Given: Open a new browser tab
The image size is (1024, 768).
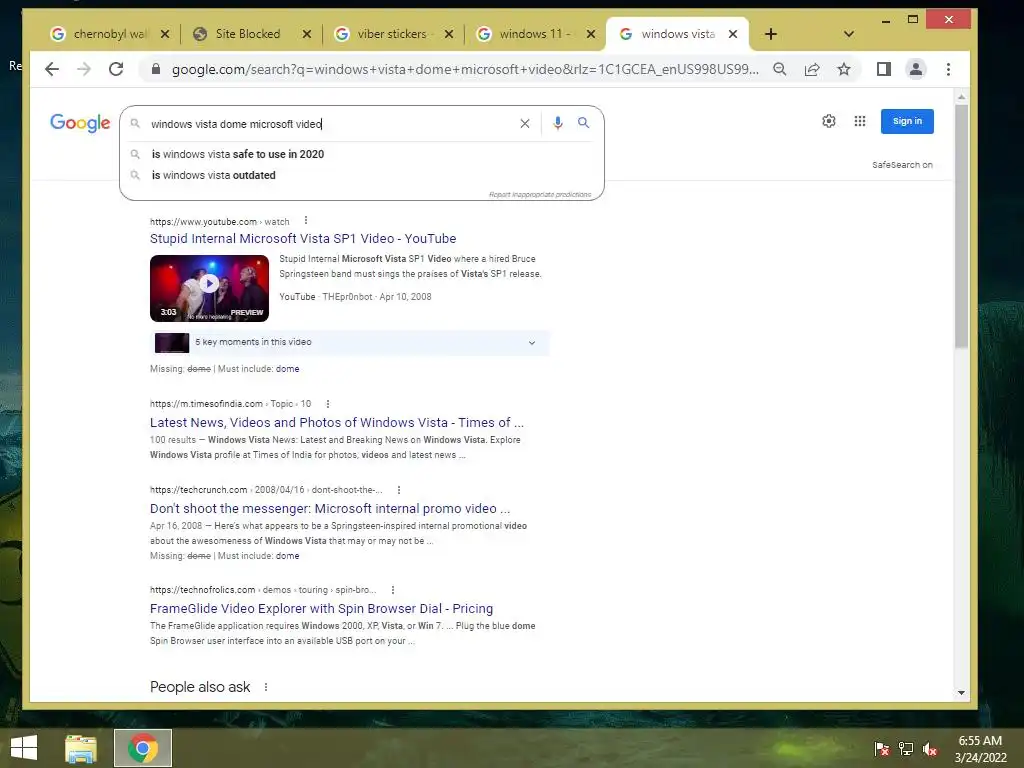Looking at the screenshot, I should pyautogui.click(x=771, y=34).
